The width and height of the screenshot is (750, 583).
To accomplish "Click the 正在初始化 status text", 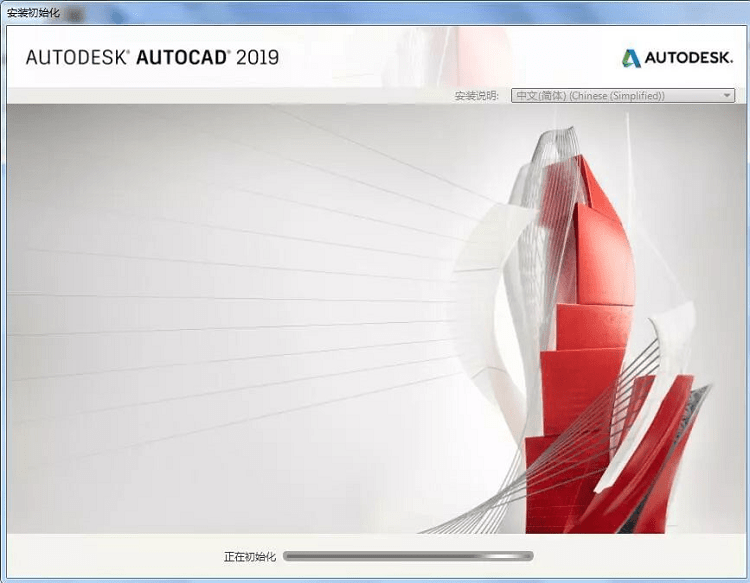I will (250, 557).
